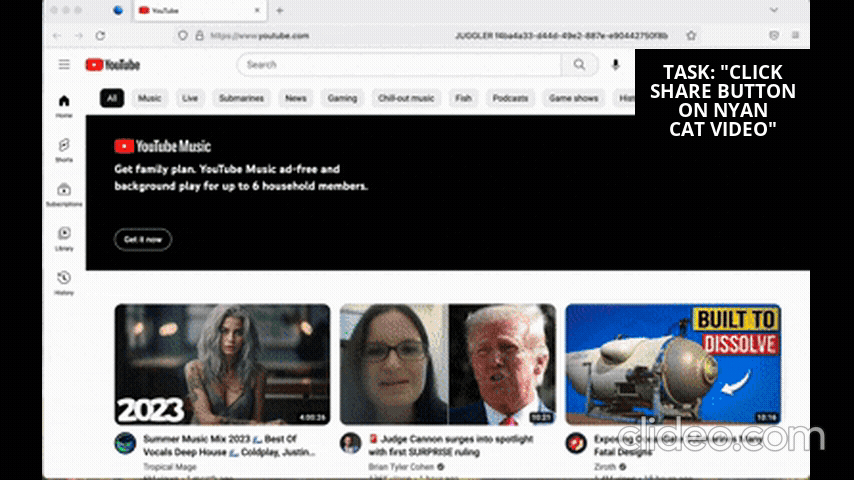Image resolution: width=854 pixels, height=480 pixels.
Task: Select the Gaming filter chip
Action: tap(342, 98)
